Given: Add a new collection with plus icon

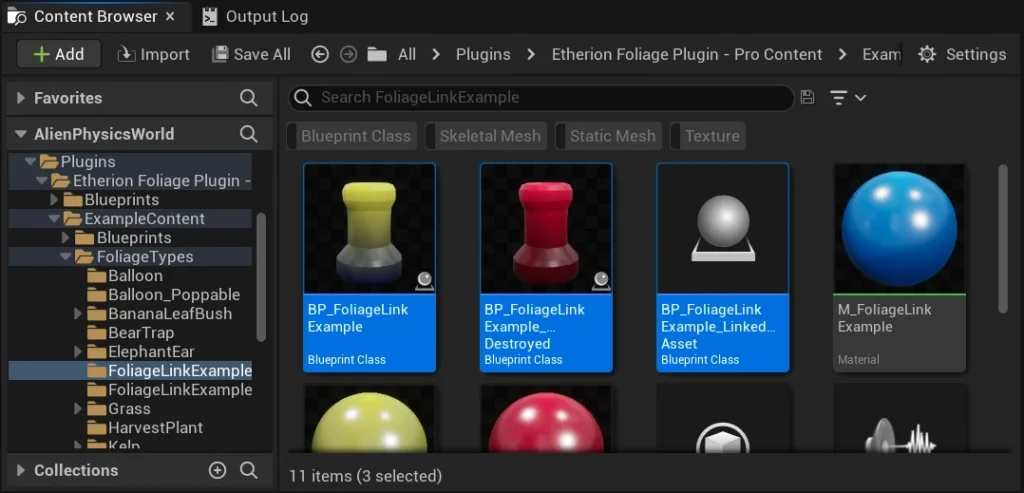Looking at the screenshot, I should coord(217,470).
